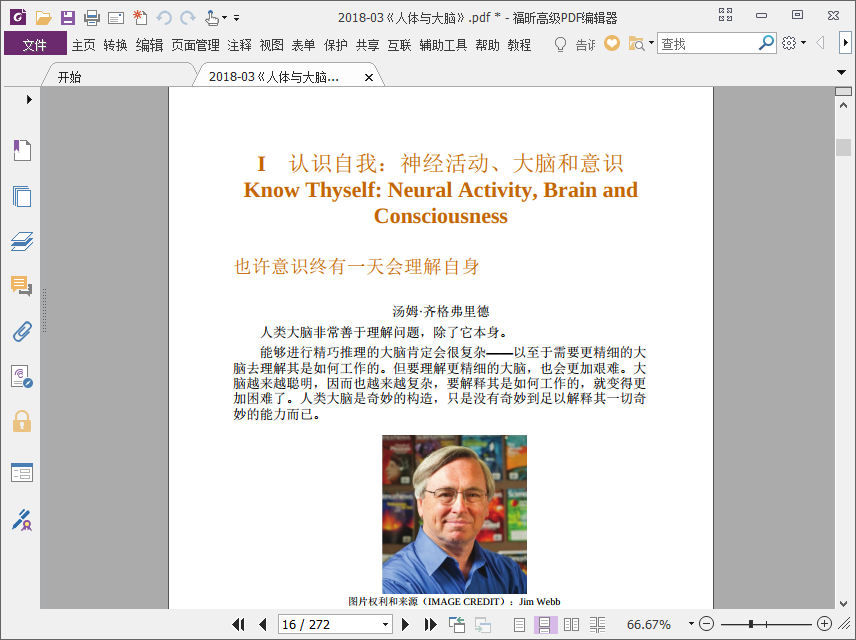This screenshot has width=856, height=640.
Task: Toggle two-page facing view
Action: [571, 624]
